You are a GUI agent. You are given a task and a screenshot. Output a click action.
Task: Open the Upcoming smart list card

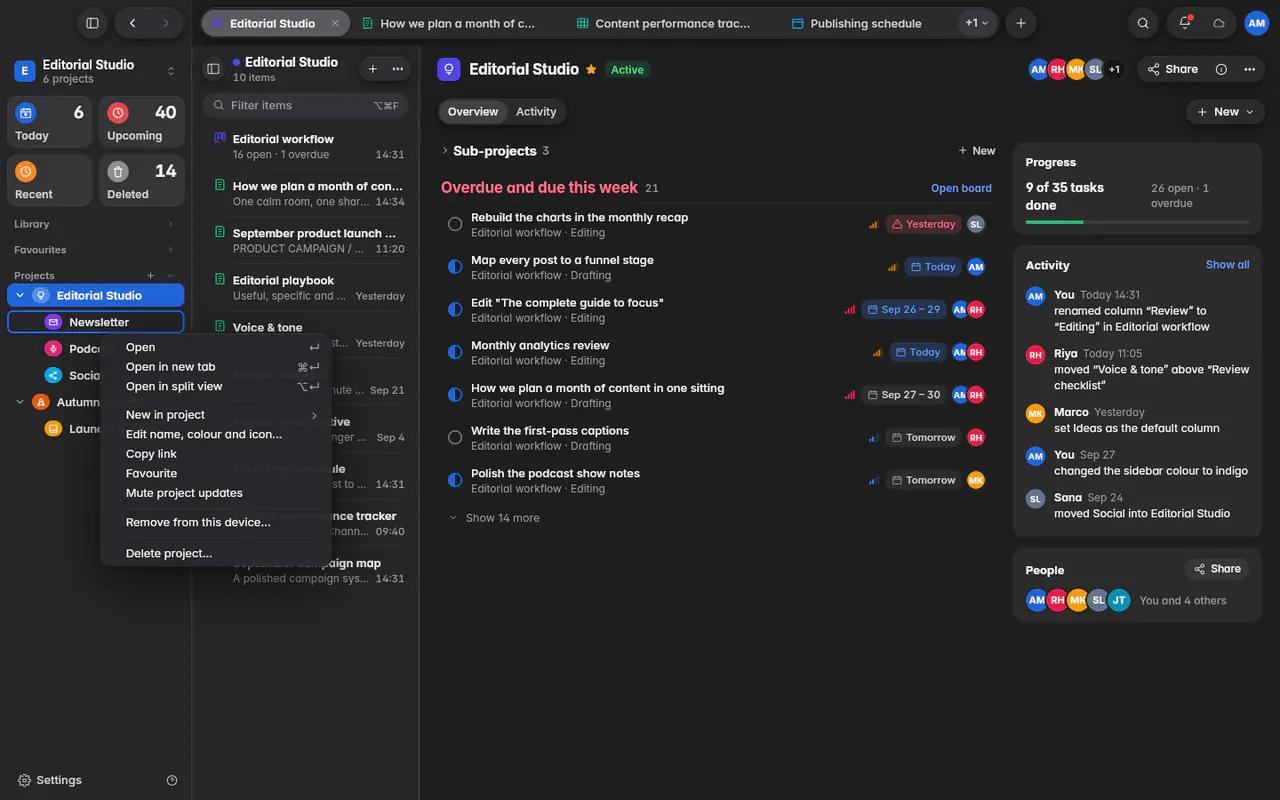click(x=141, y=122)
